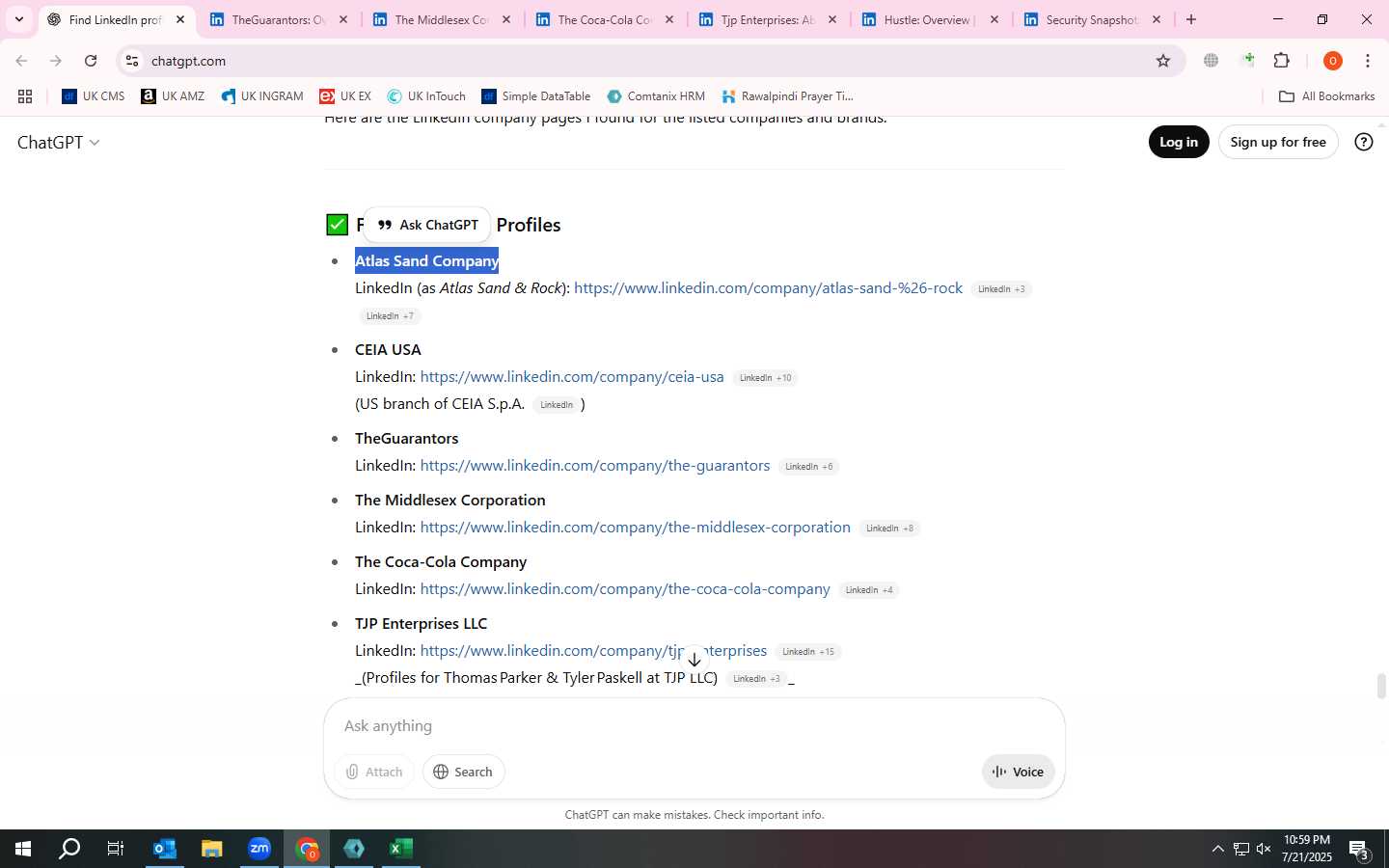Screen dimensions: 1389x868
Task: Click the LinkedIn +10 source chip
Action: coord(765,378)
